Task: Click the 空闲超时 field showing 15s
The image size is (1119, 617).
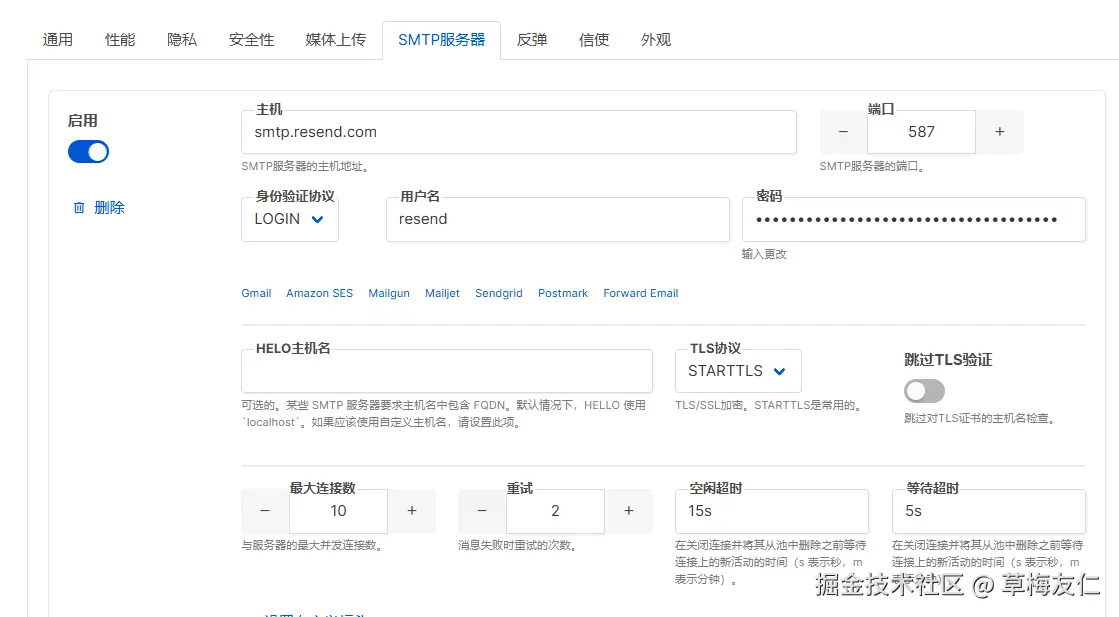Action: (x=771, y=511)
